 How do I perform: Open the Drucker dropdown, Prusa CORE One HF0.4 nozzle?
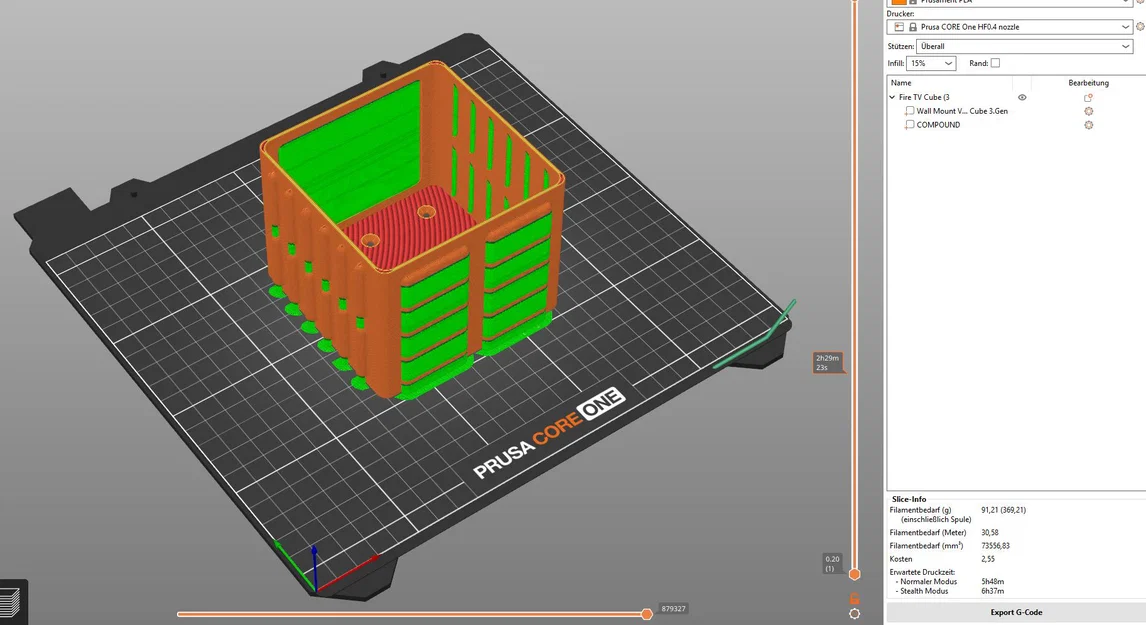pyautogui.click(x=1009, y=27)
